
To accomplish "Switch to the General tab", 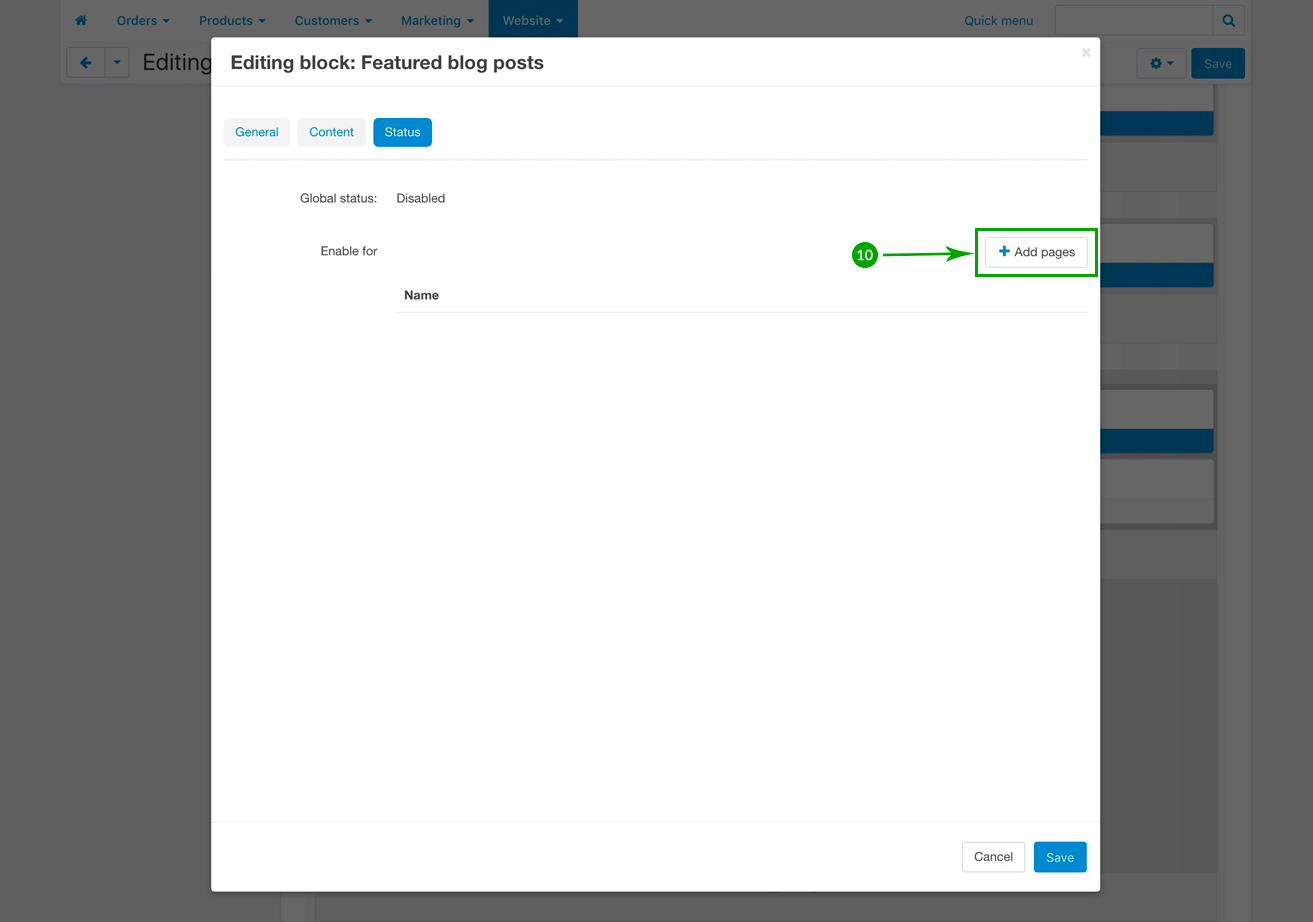I will 257,132.
